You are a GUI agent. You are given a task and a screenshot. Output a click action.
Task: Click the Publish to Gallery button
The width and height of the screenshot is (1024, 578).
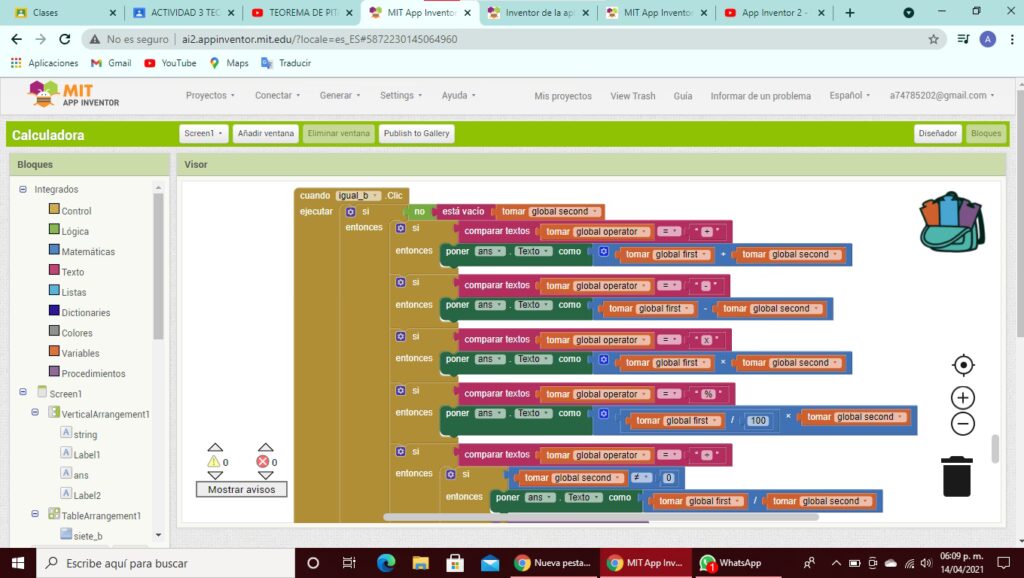(416, 133)
